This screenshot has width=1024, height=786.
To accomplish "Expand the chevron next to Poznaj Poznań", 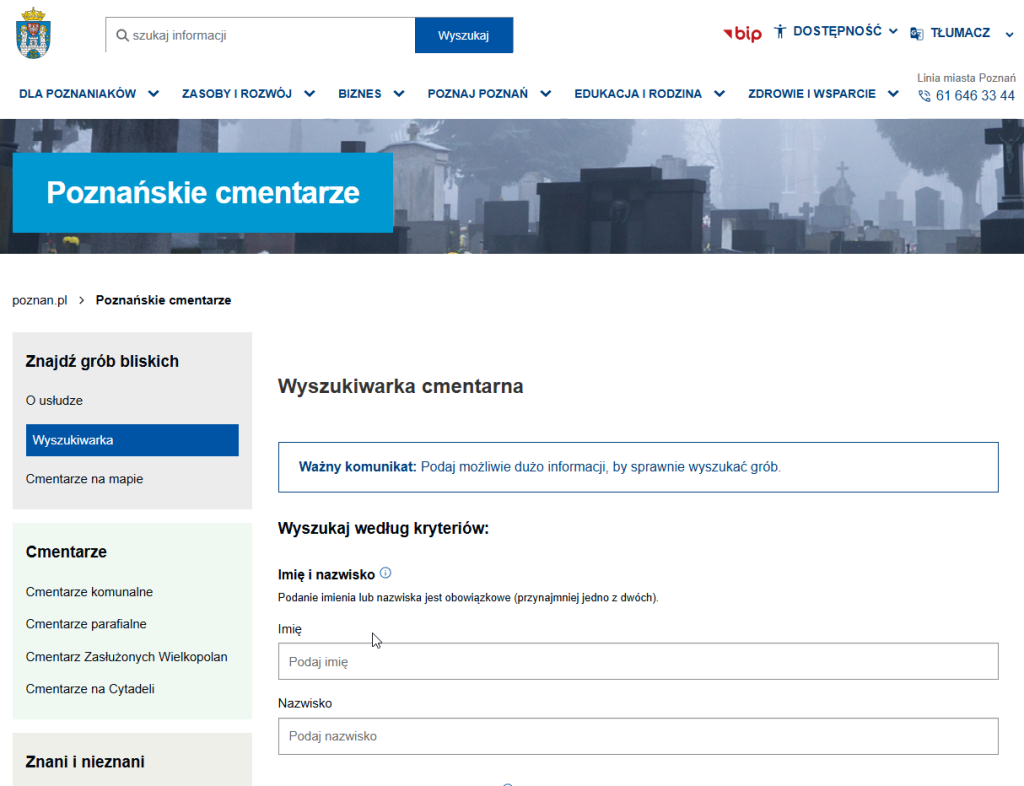I will 546,94.
